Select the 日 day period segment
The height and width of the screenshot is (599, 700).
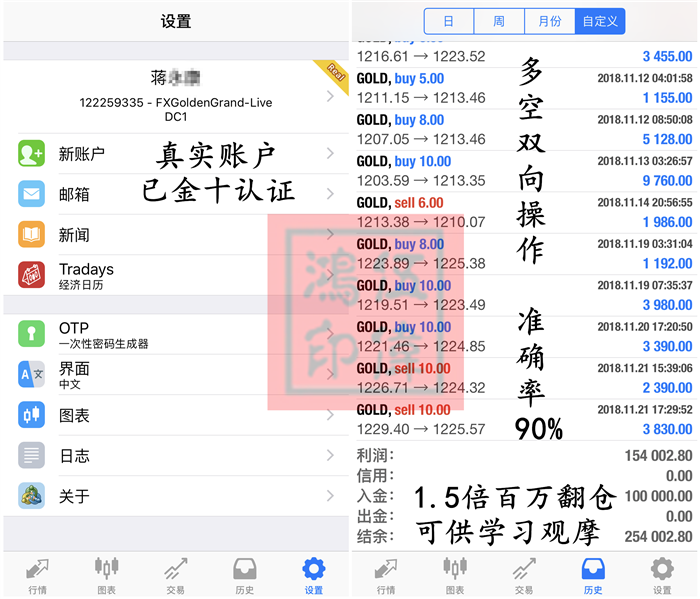[x=449, y=21]
